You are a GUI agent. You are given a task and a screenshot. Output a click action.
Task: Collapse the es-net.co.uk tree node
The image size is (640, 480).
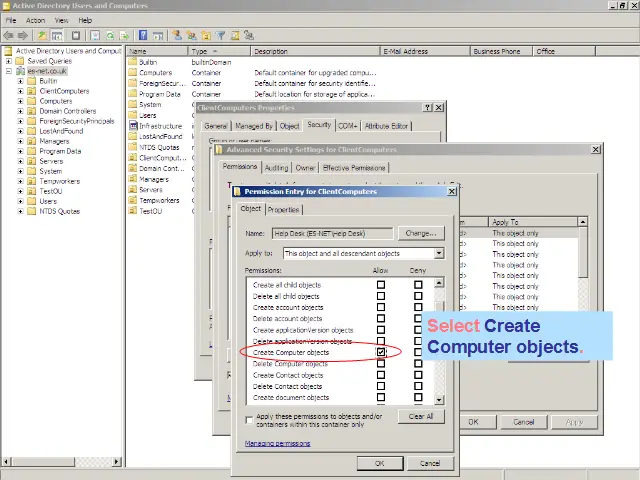(x=8, y=71)
